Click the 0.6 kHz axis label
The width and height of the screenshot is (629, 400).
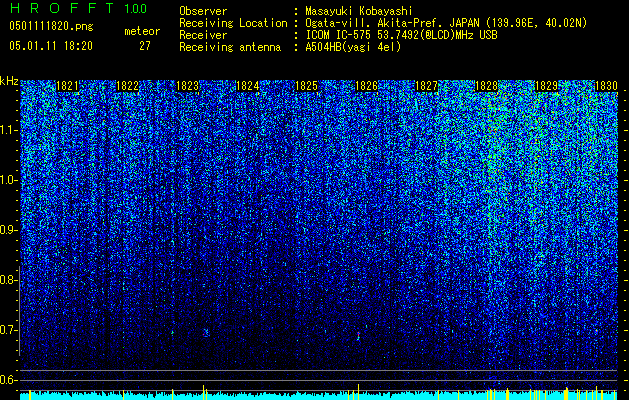pos(9,380)
